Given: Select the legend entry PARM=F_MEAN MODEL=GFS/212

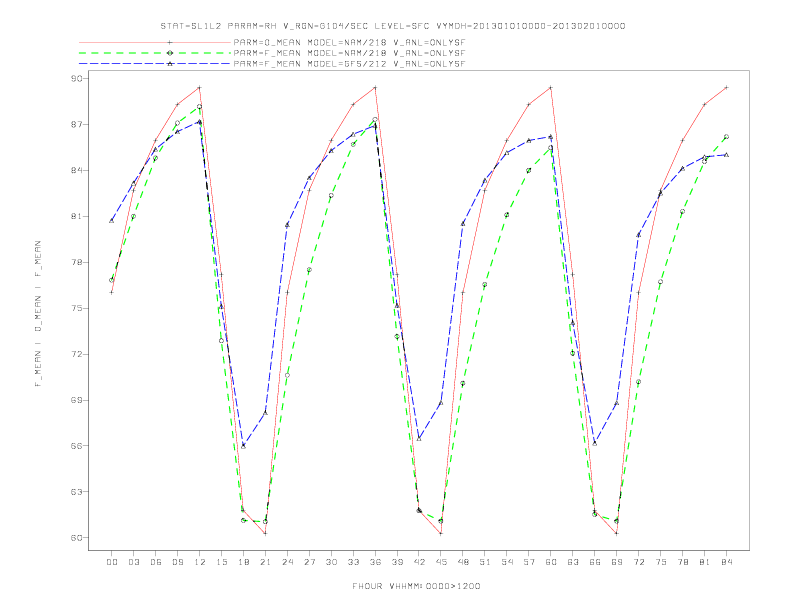Looking at the screenshot, I should click(x=349, y=64).
